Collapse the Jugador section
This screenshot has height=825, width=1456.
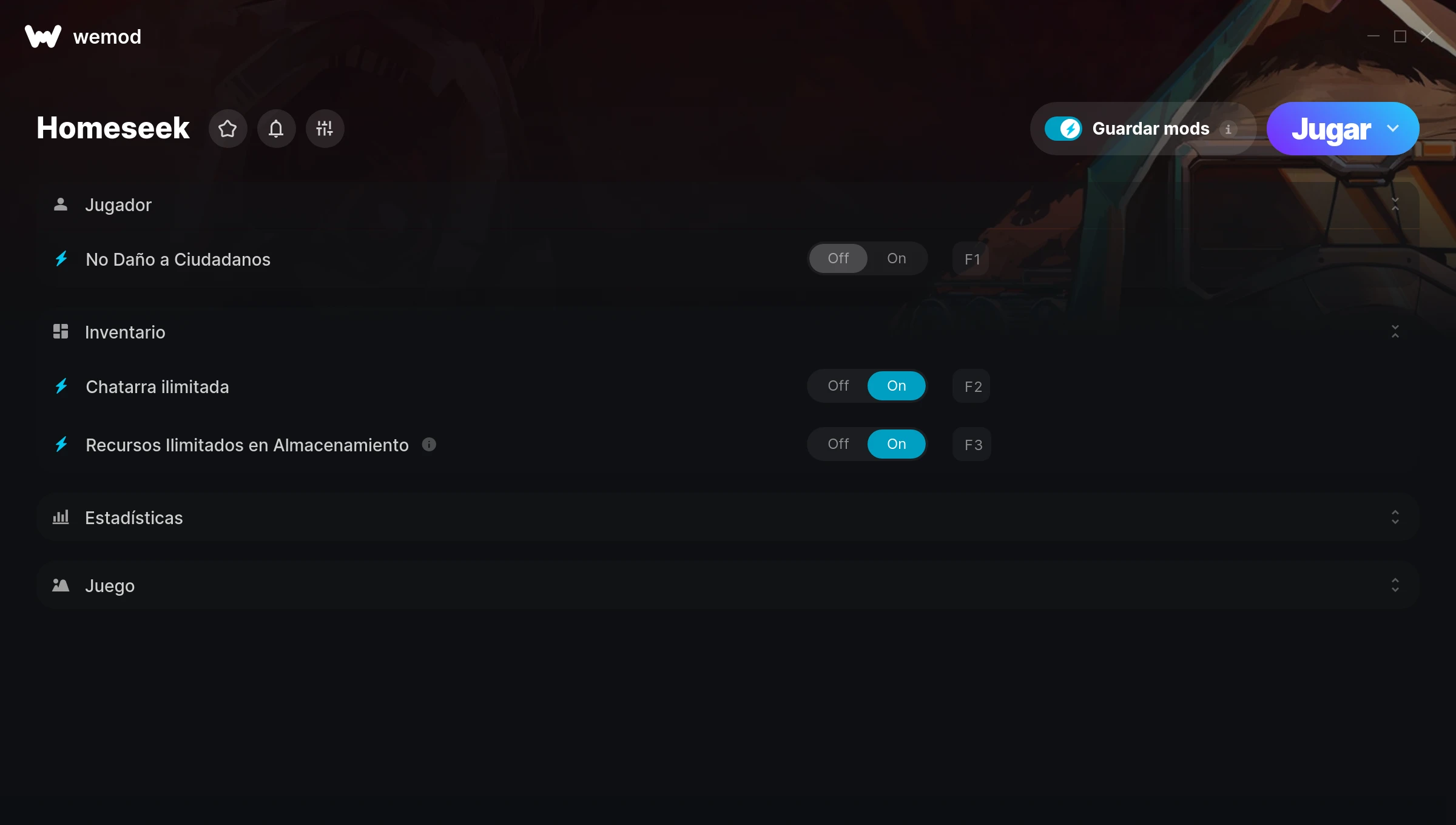[1395, 204]
